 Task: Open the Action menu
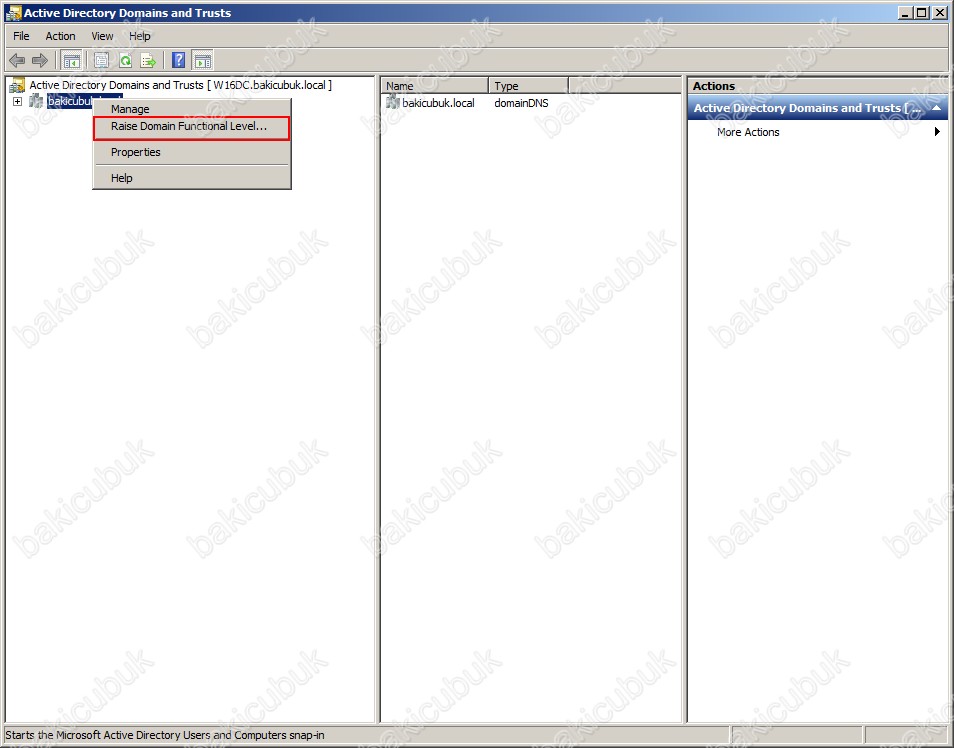coord(60,36)
